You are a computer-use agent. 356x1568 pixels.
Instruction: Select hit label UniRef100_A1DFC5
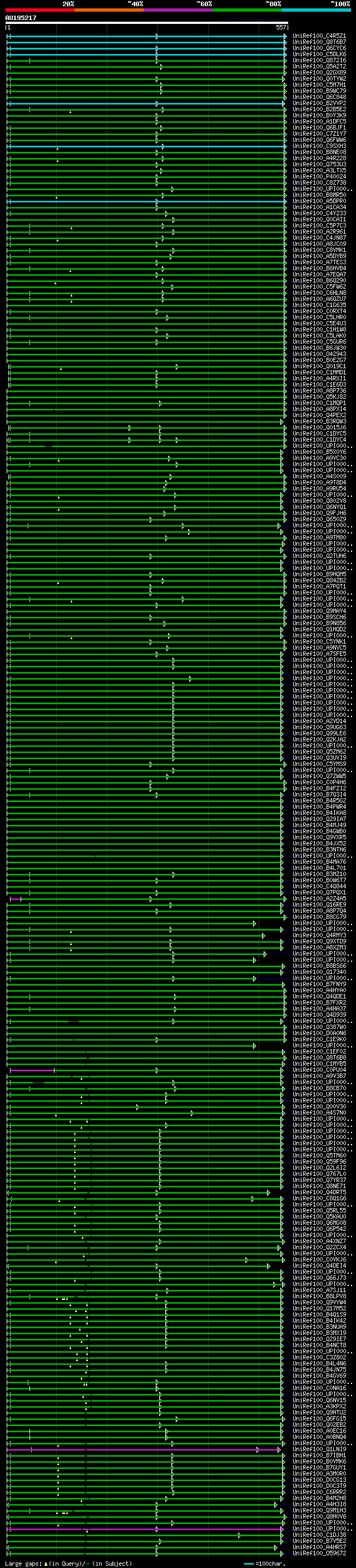pos(319,122)
